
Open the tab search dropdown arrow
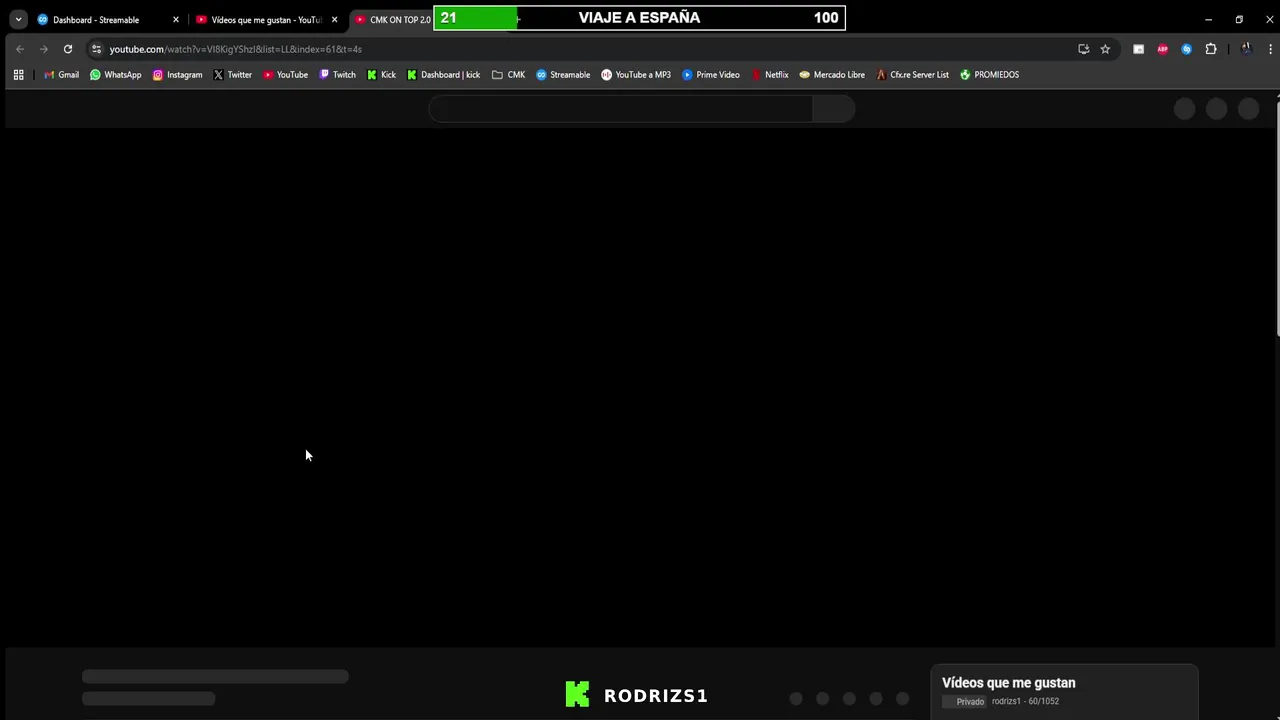(18, 19)
